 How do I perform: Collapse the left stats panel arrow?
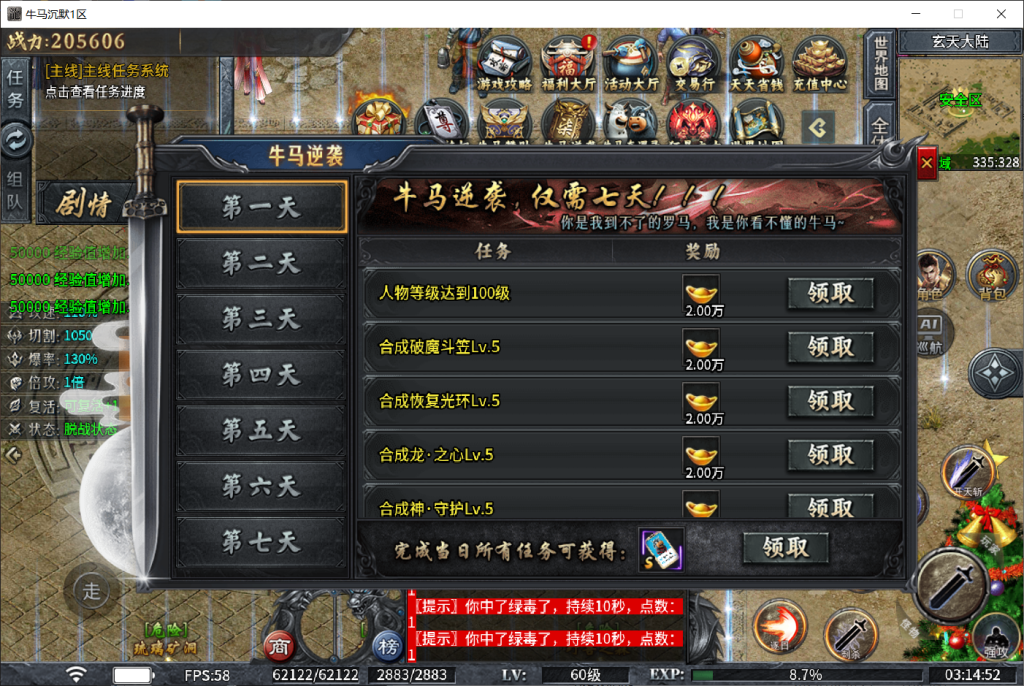13,454
